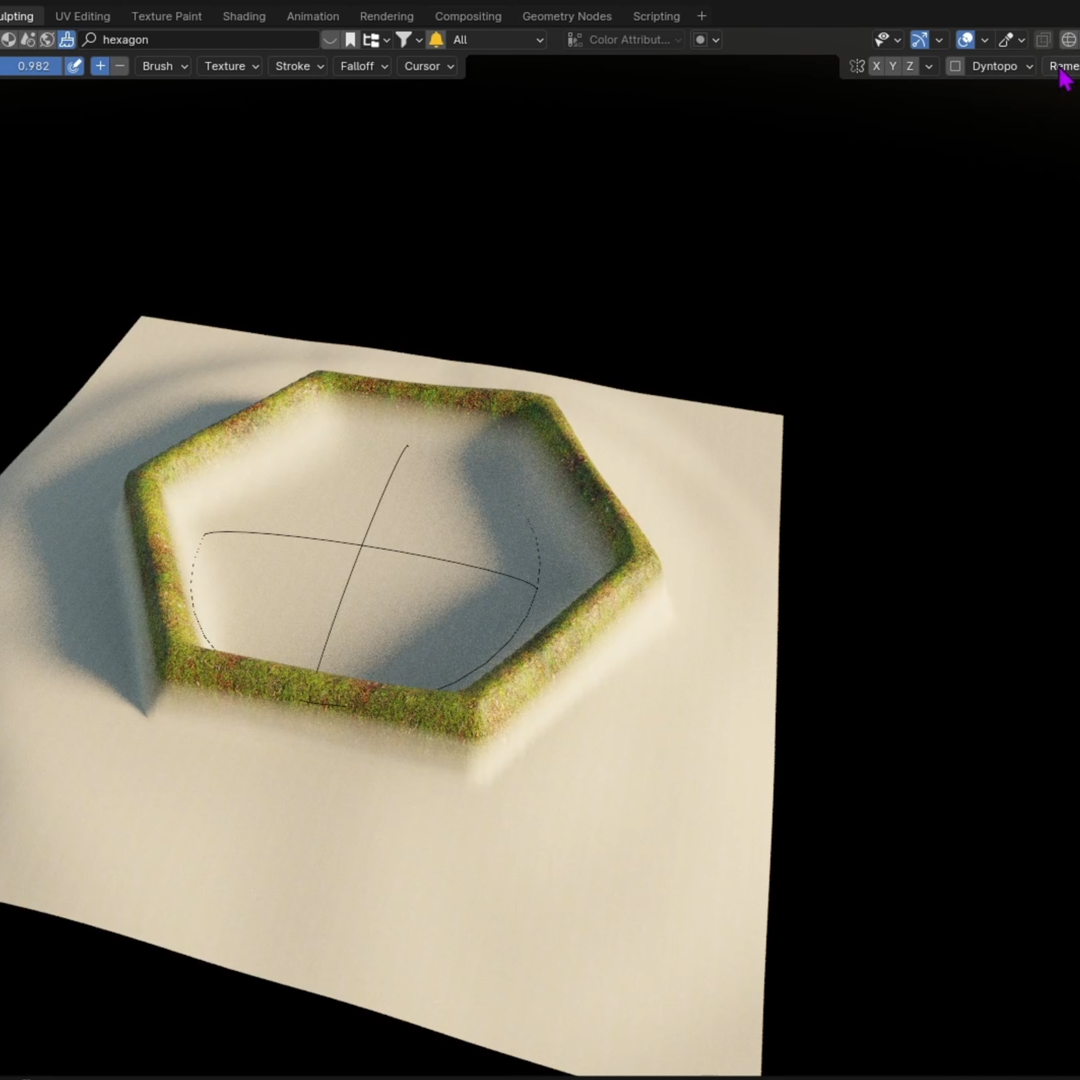Click the plus button to add a brush
Image resolution: width=1080 pixels, height=1080 pixels.
click(x=99, y=66)
